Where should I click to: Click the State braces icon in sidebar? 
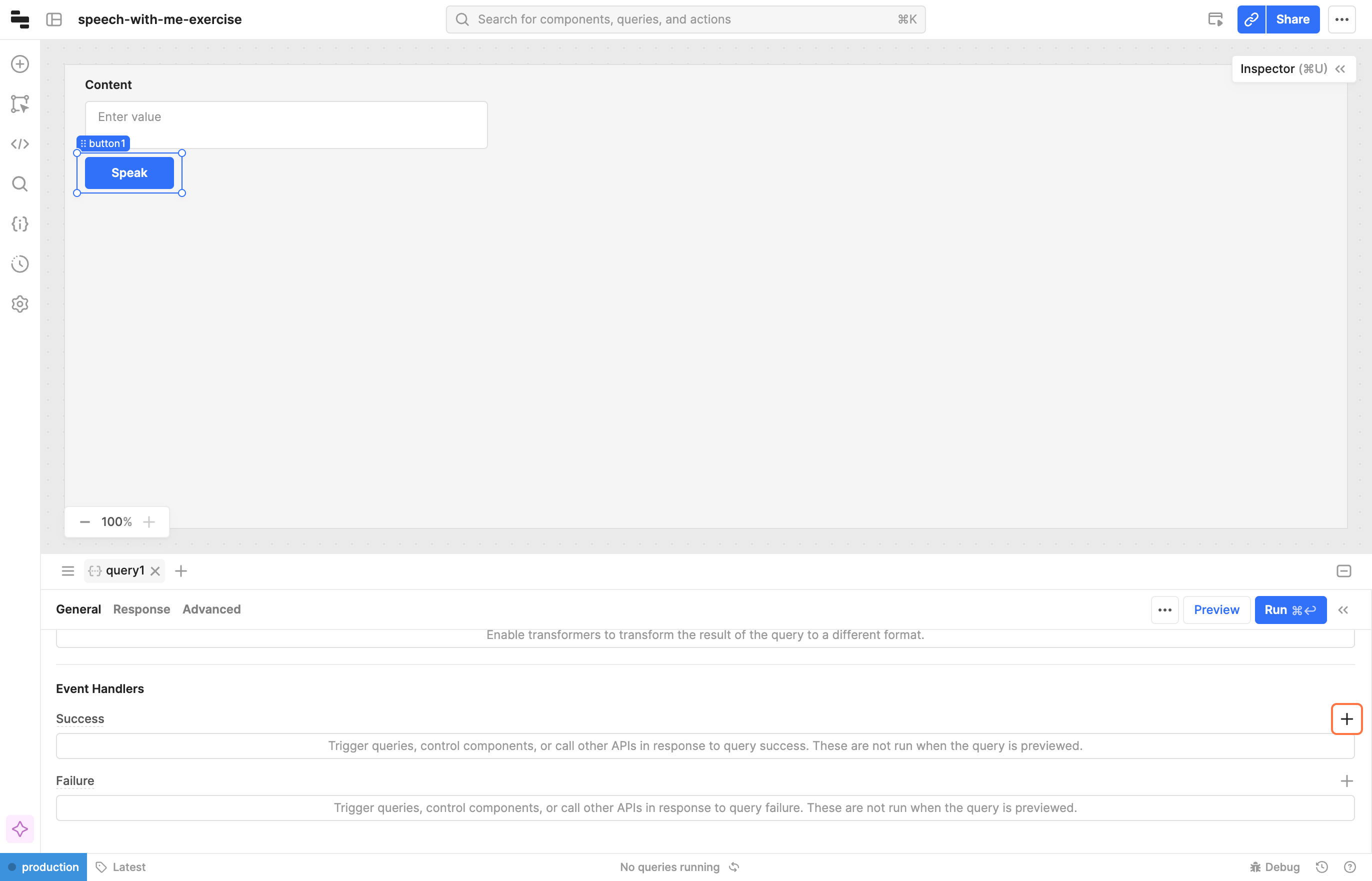(x=20, y=223)
